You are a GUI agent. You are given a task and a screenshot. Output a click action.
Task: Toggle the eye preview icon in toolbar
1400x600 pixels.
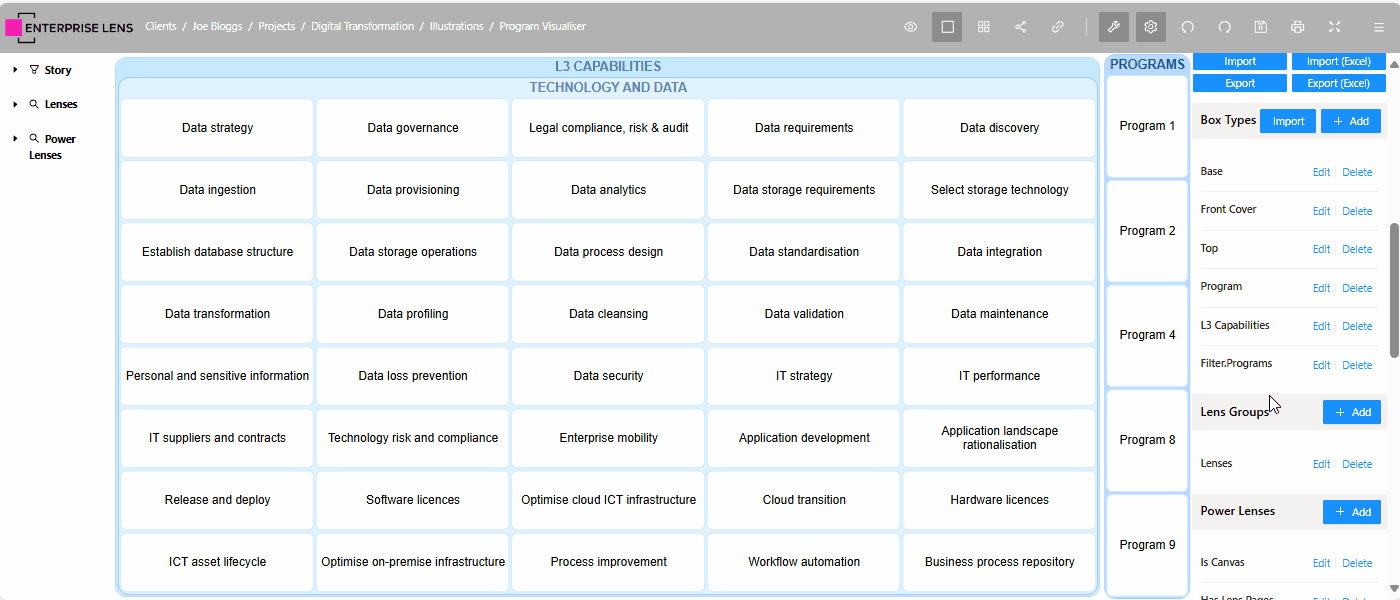coord(910,27)
